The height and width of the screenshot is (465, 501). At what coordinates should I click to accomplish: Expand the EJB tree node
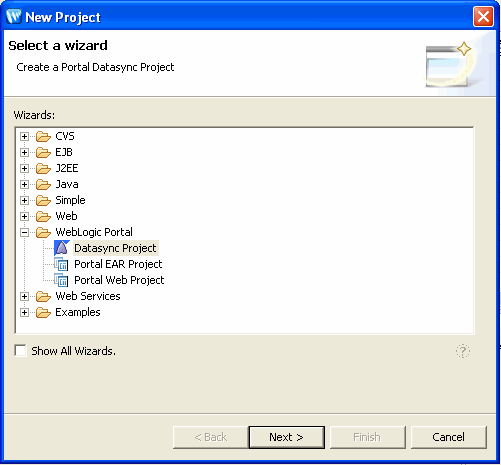tap(24, 152)
